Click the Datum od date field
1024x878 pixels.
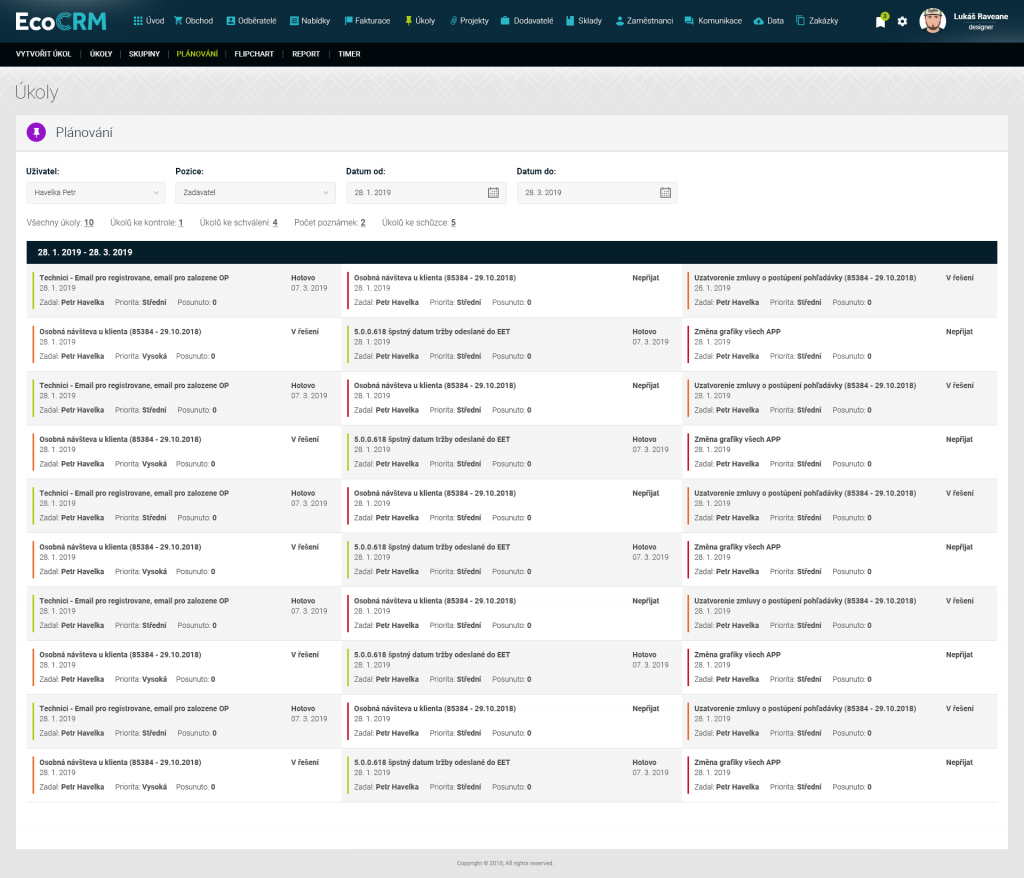[415, 192]
